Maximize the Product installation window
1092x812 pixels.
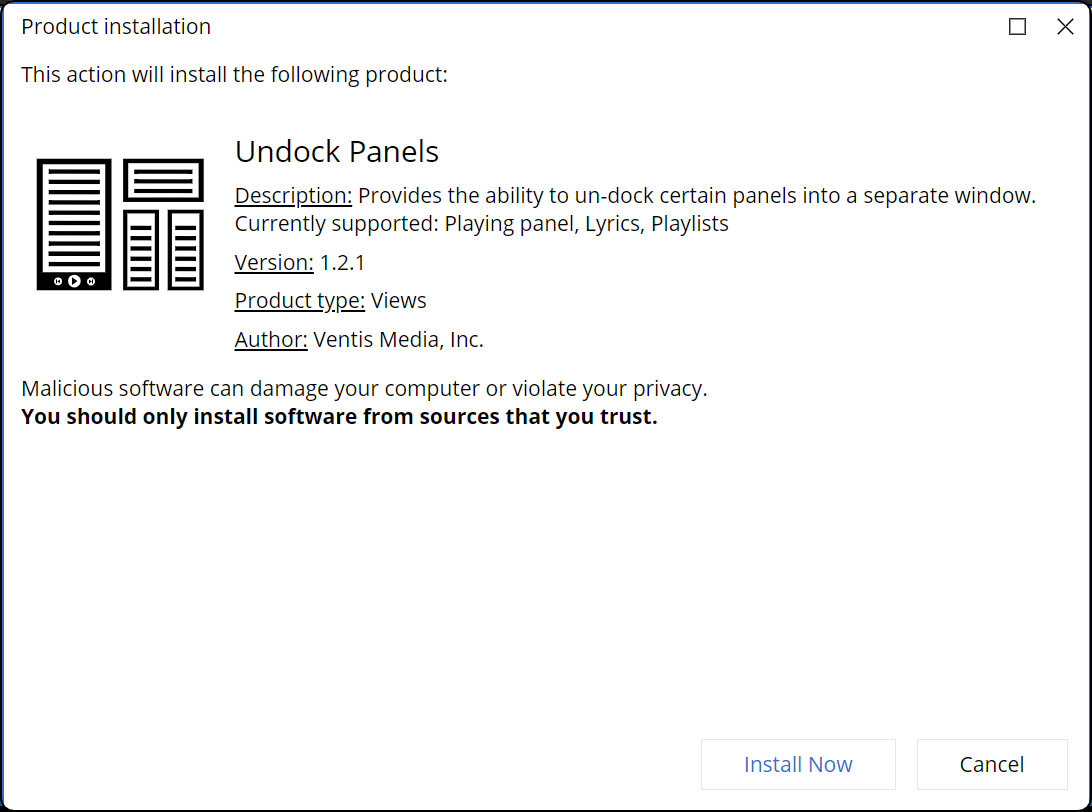click(x=1017, y=27)
